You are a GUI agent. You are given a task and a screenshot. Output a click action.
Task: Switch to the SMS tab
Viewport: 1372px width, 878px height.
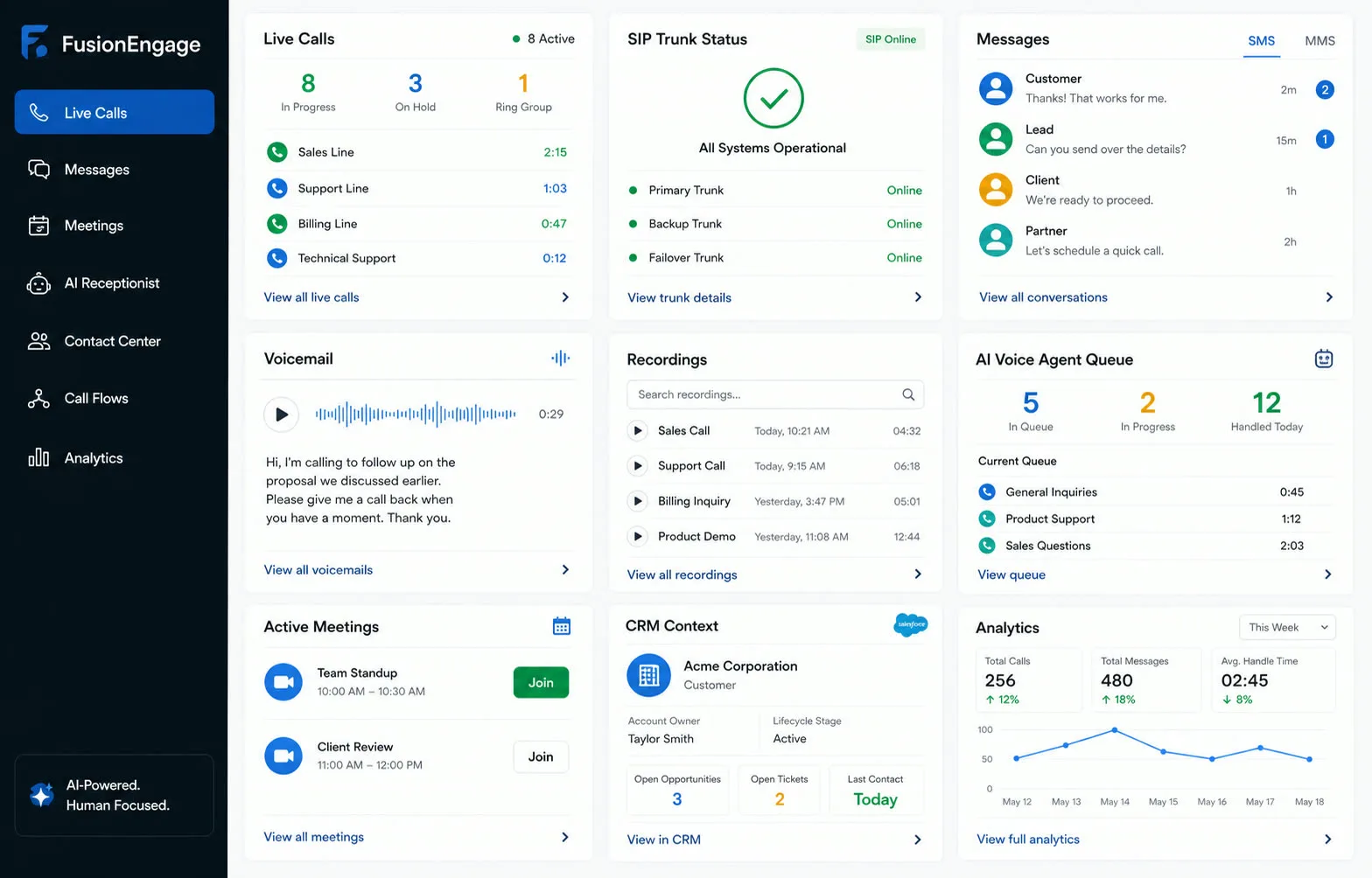click(1262, 41)
